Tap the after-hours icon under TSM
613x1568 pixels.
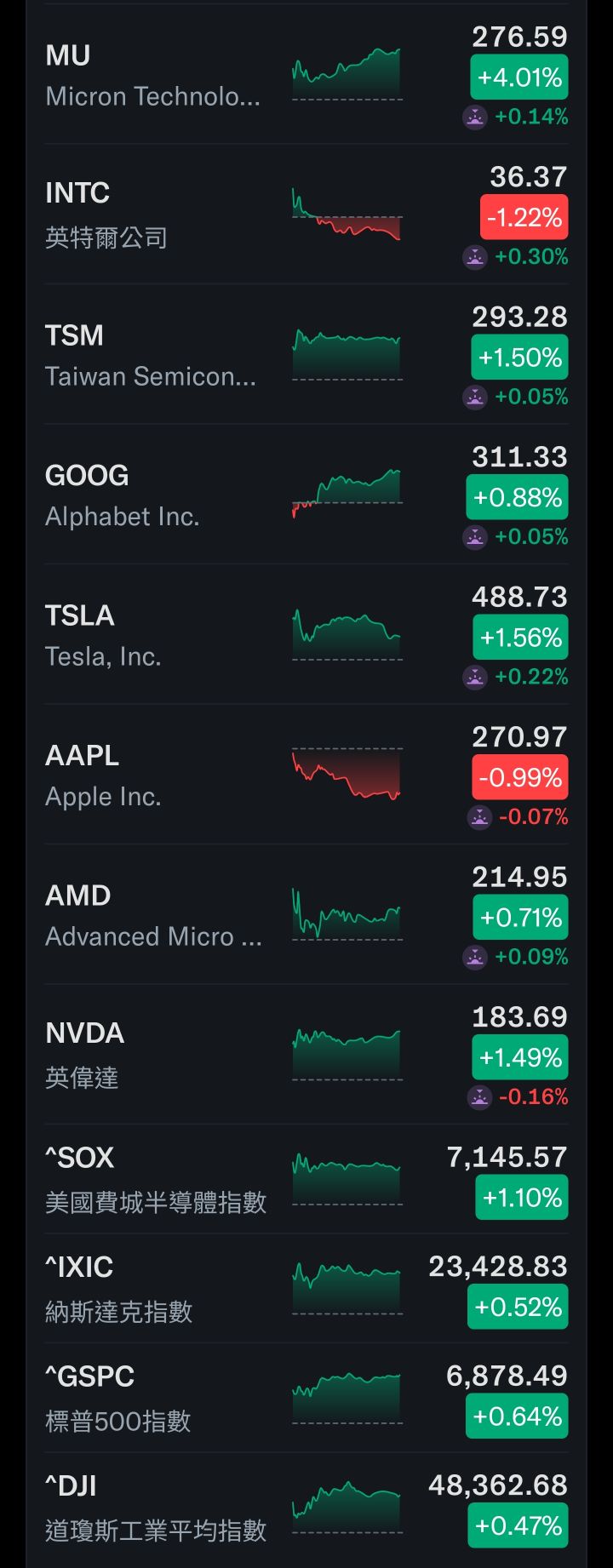(x=475, y=397)
